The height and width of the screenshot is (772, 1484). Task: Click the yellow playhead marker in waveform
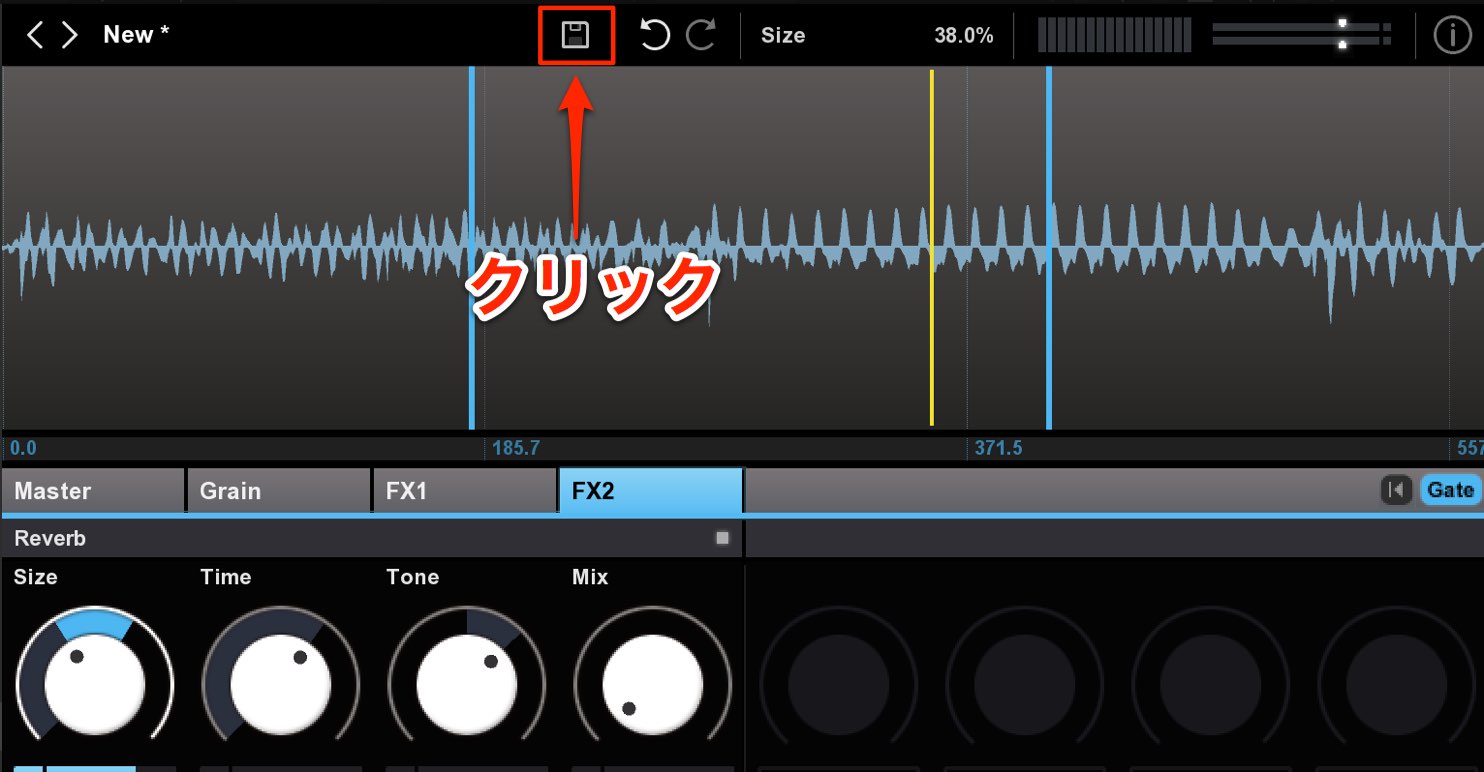coord(931,248)
